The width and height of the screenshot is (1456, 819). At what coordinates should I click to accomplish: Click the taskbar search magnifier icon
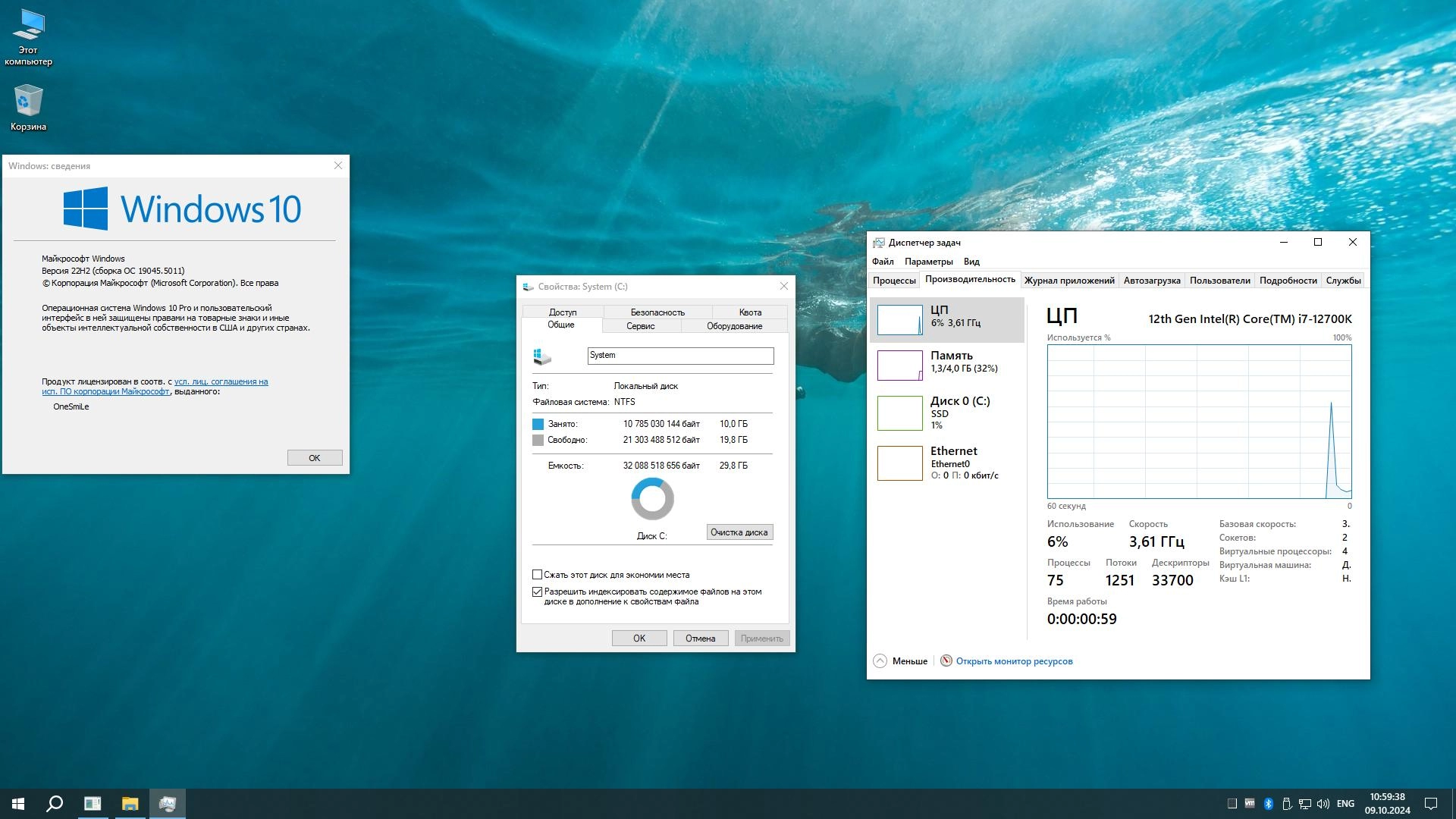pos(55,804)
